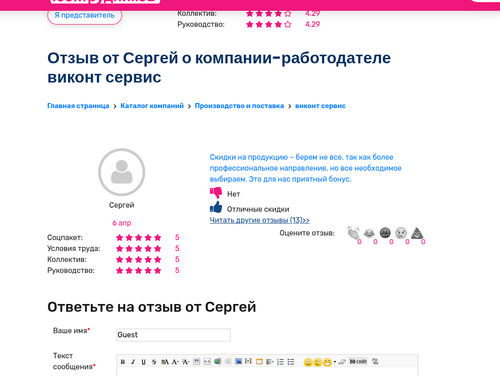
Task: Click the 'Я представитель' button
Action: pos(84,15)
